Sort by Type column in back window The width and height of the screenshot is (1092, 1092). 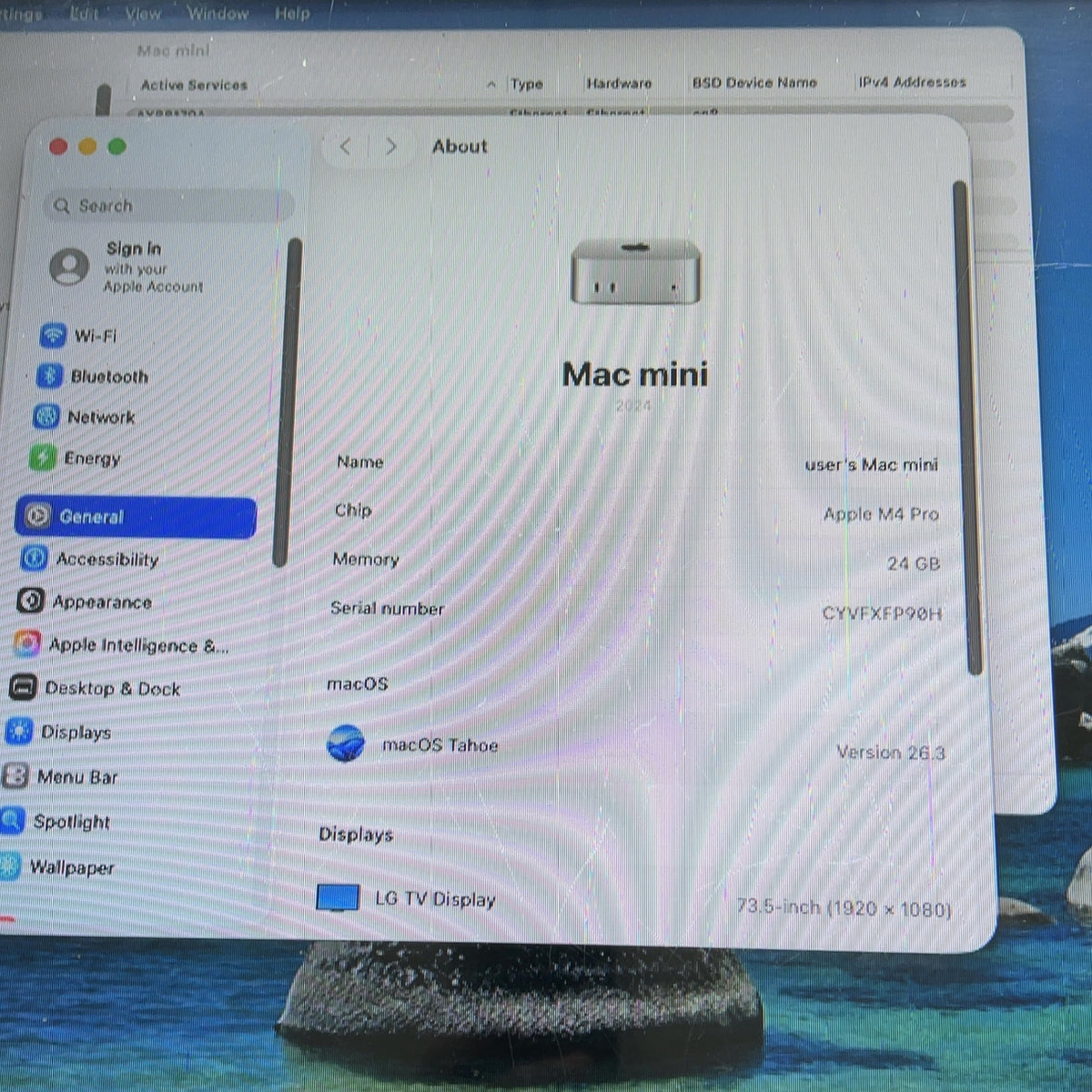(527, 84)
